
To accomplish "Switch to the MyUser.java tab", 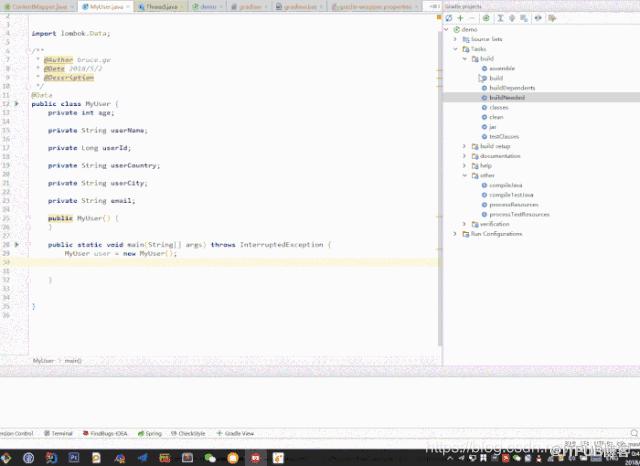I will [x=106, y=7].
